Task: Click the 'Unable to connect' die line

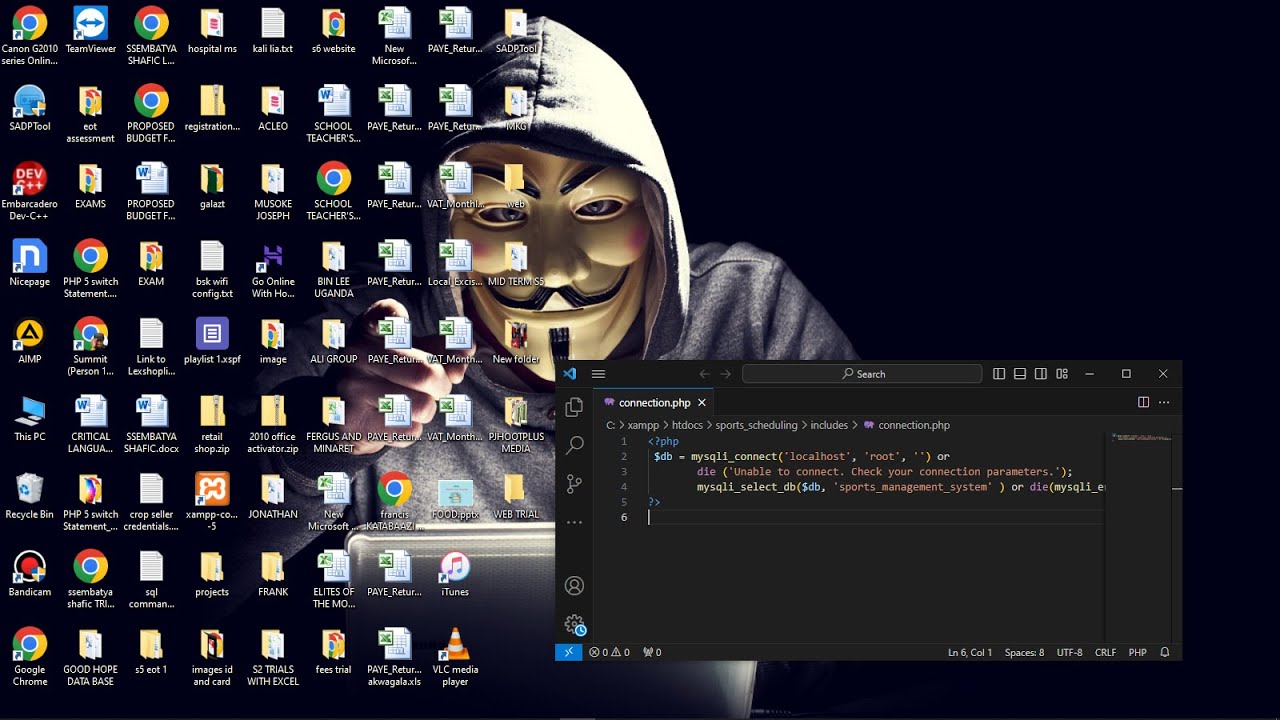Action: coord(885,471)
